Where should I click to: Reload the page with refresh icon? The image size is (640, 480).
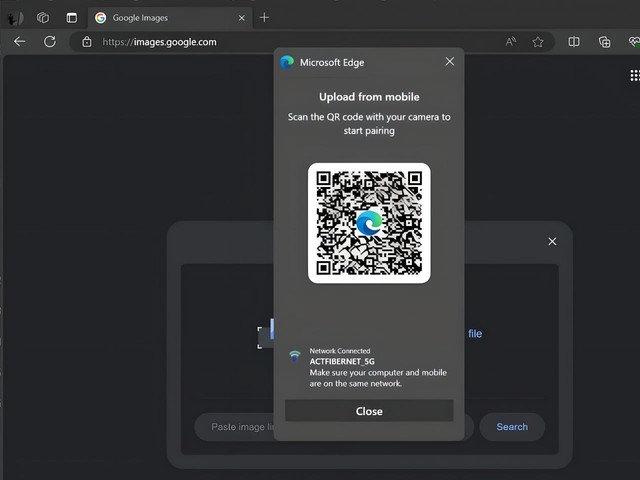(50, 41)
